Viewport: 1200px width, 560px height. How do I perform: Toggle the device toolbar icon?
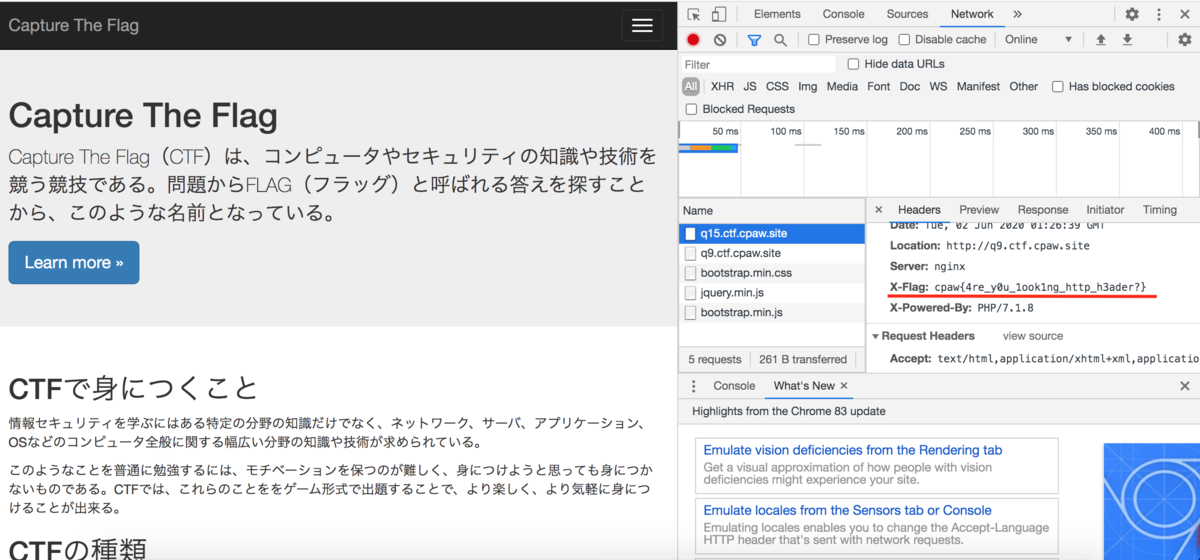pos(718,14)
